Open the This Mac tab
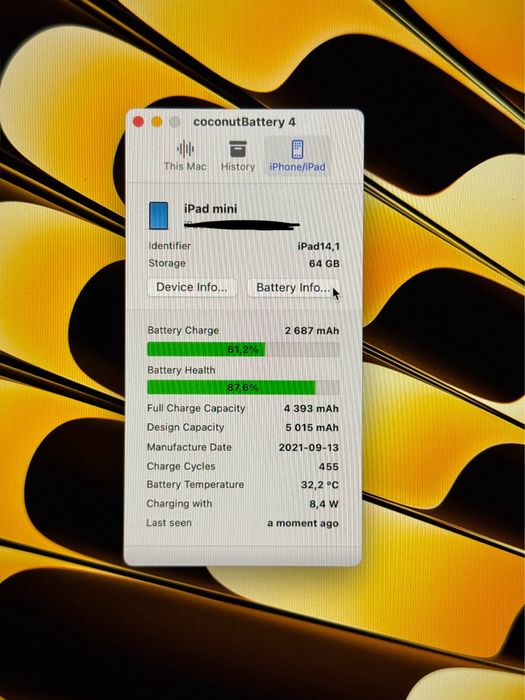The height and width of the screenshot is (700, 525). coord(185,156)
